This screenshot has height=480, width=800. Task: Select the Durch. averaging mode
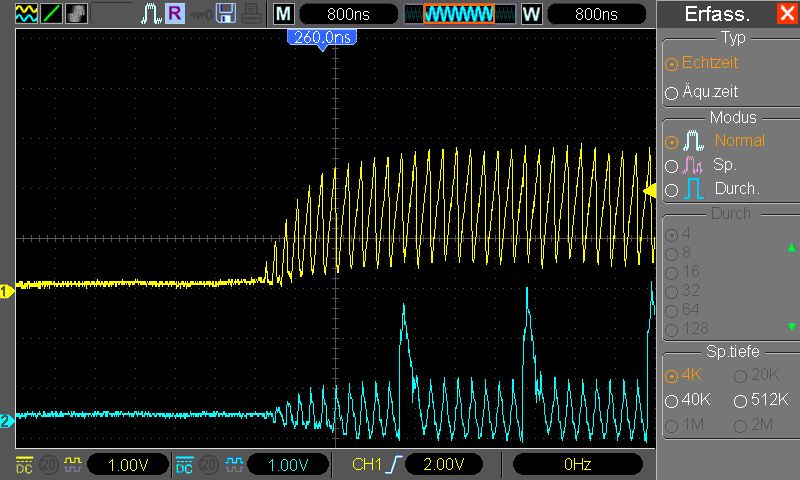coord(714,188)
